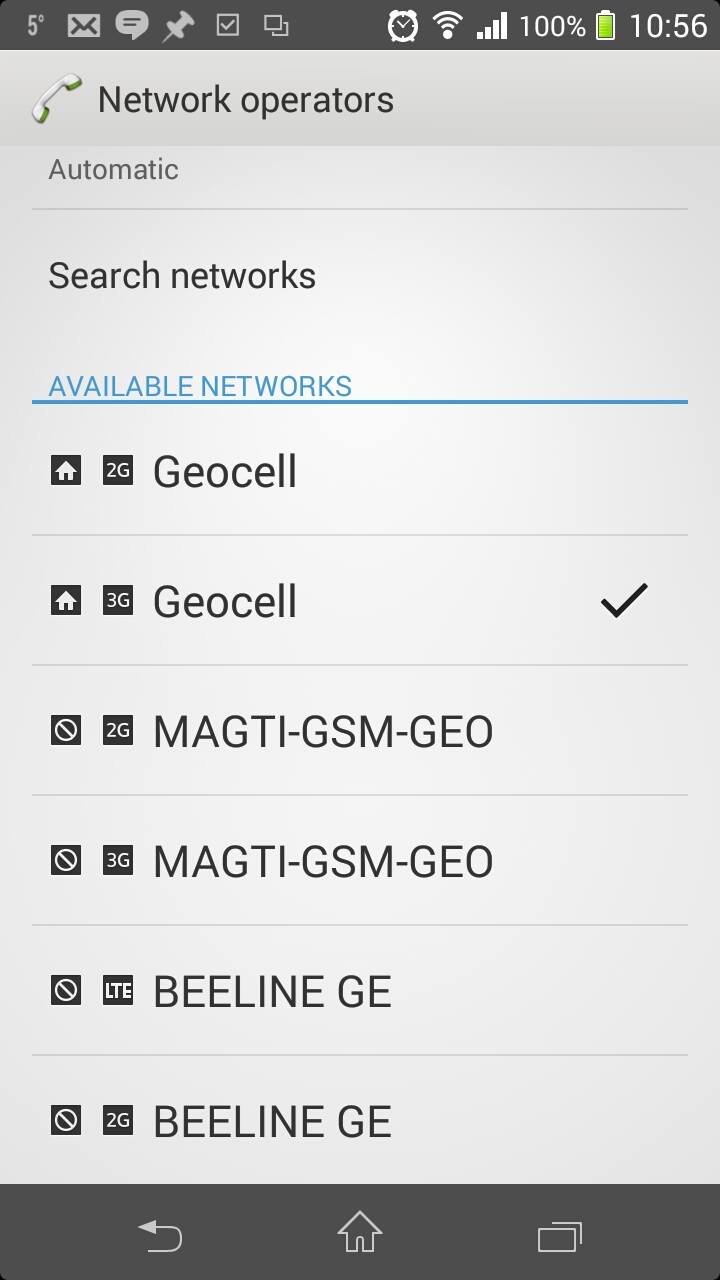Tap forbidden icon beside MAGTI-GSM-GEO 2G
Image resolution: width=720 pixels, height=1280 pixels.
tap(66, 731)
